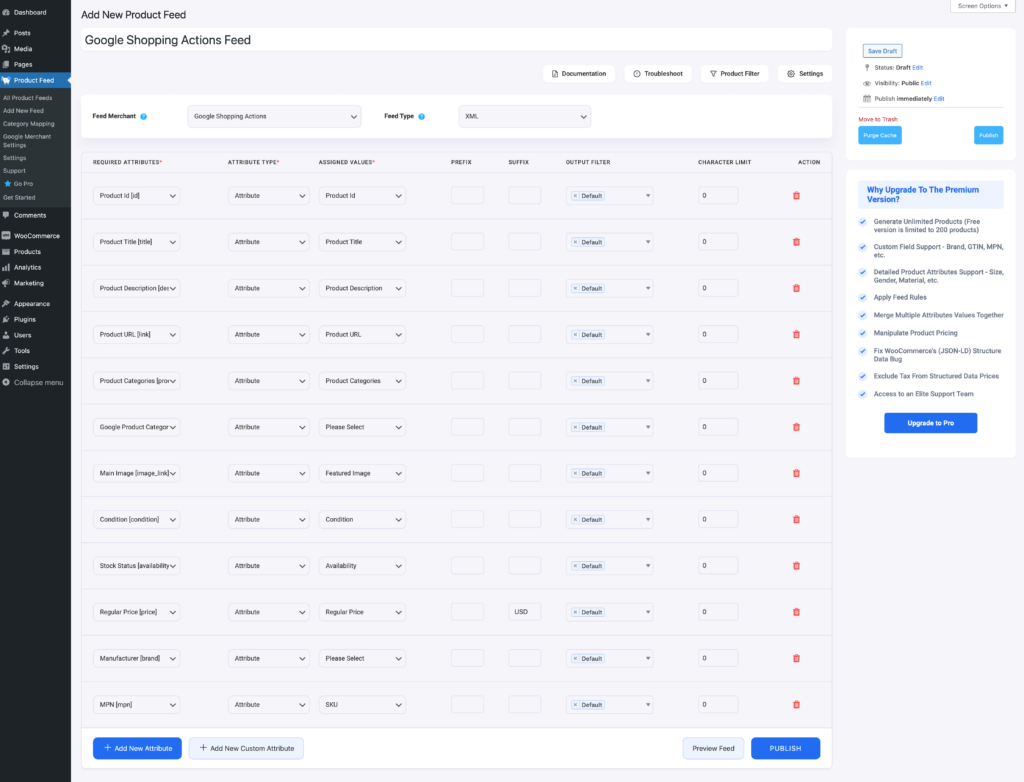Open the SKU assigned value dropdown
The height and width of the screenshot is (782, 1024).
point(362,705)
